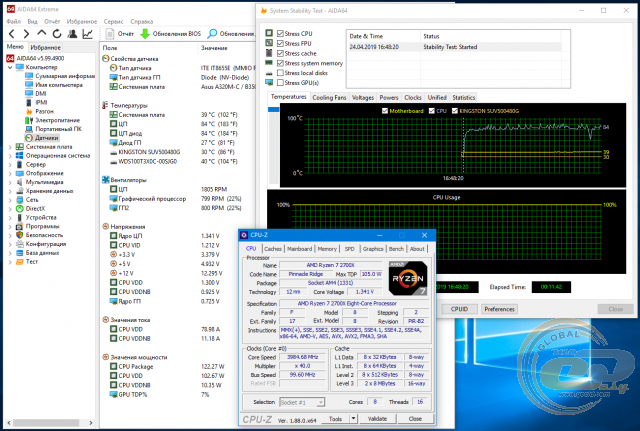This screenshot has height=431, width=640.
Task: Open Мультимедиа tree node
Action: coord(44,182)
